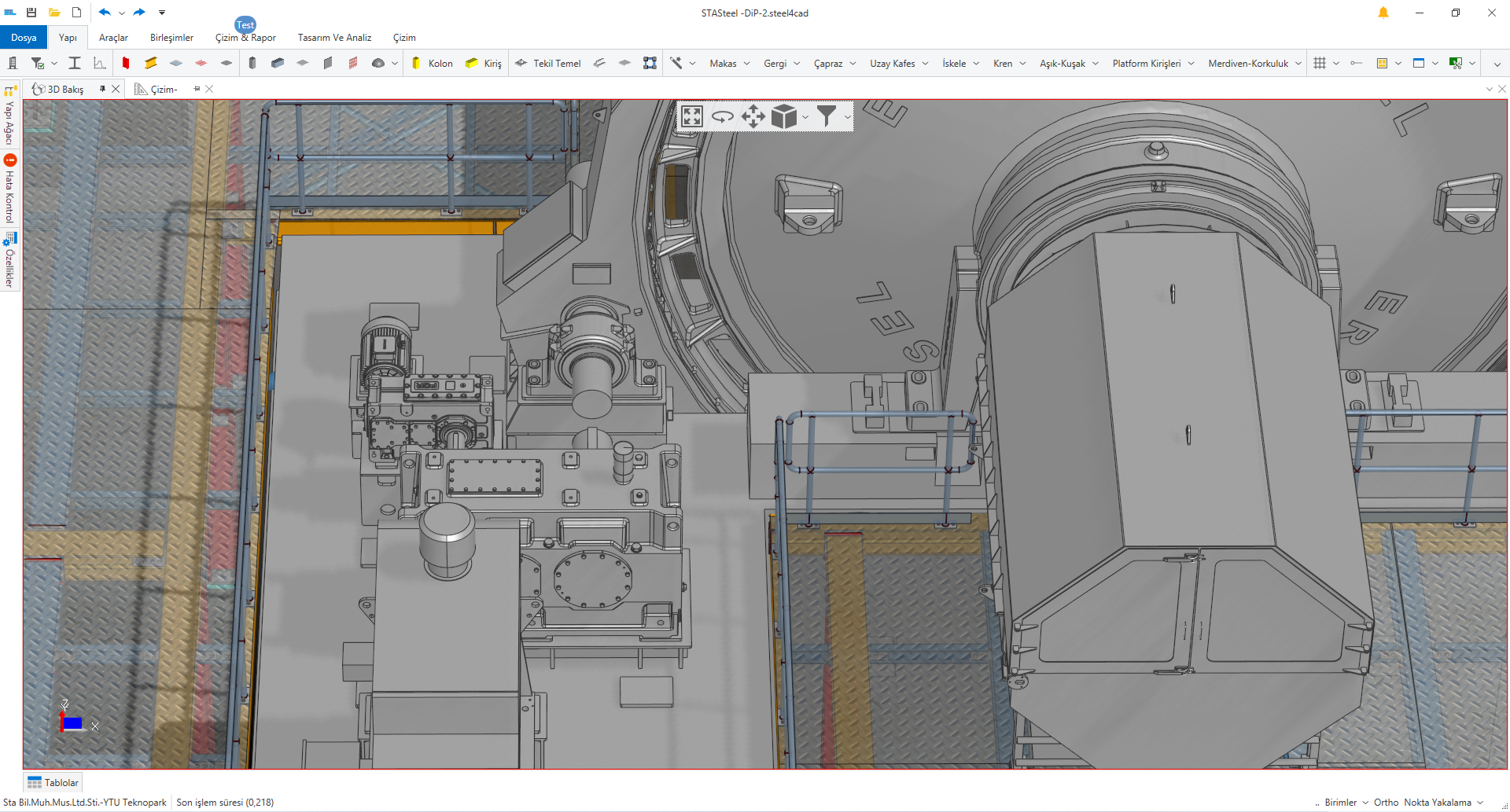Expand the Makas dropdown

point(729,64)
